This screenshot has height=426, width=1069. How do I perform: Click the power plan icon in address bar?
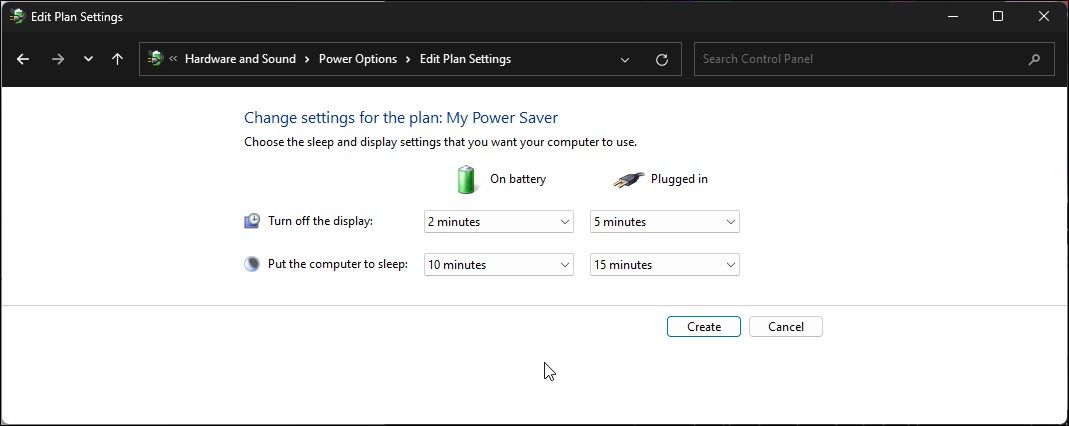tap(155, 59)
